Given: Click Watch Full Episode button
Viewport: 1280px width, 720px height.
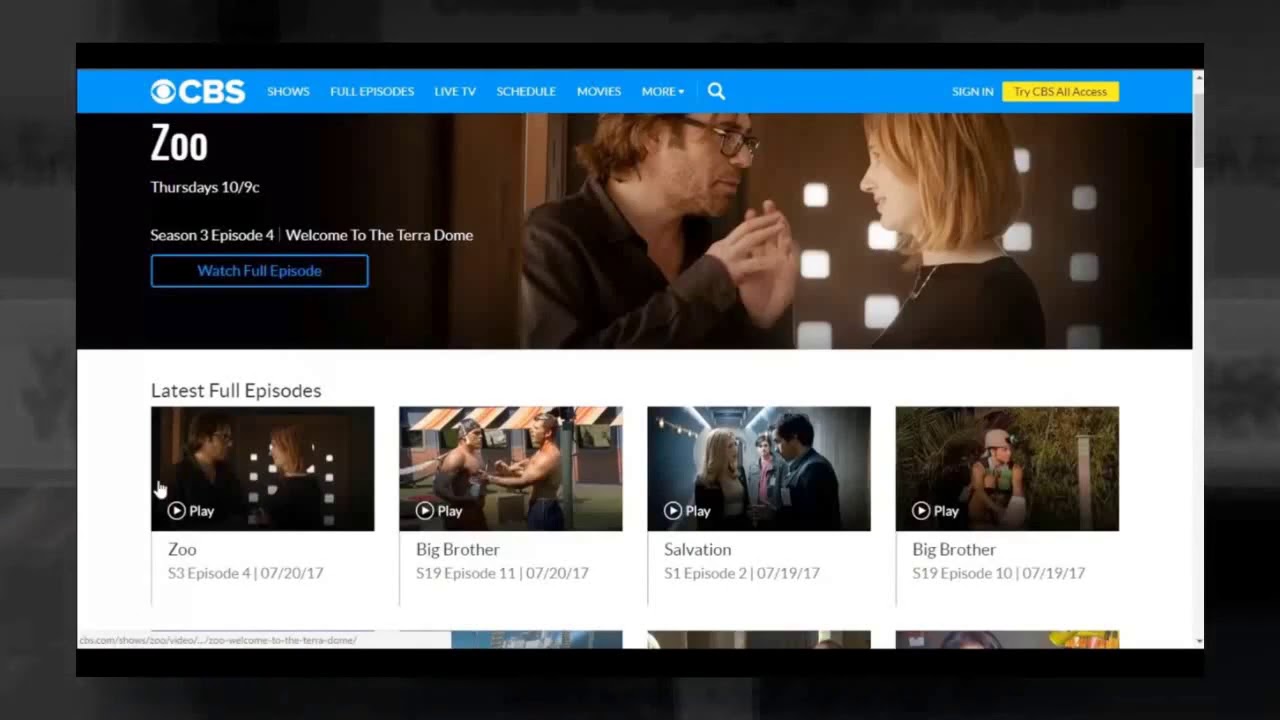Looking at the screenshot, I should tap(259, 271).
